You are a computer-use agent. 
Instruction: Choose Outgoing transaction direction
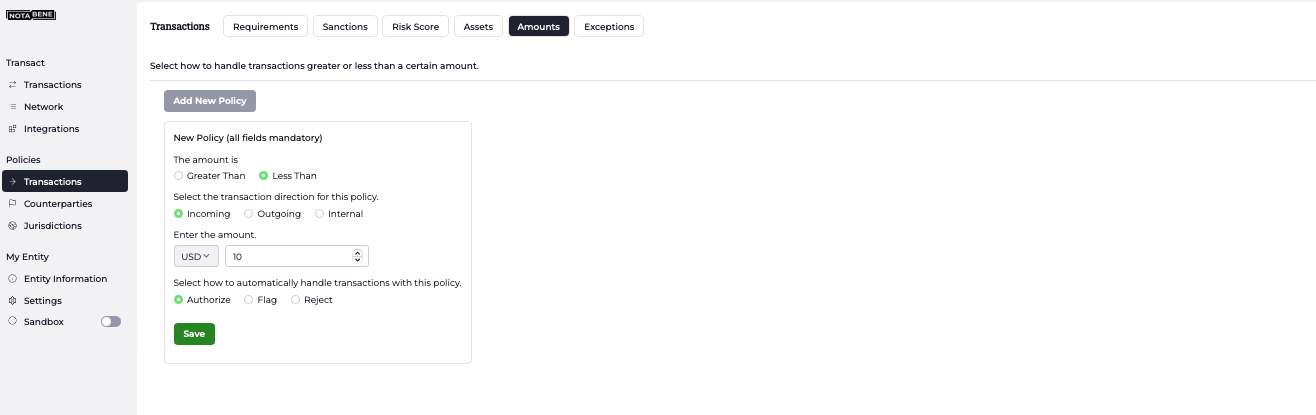pyautogui.click(x=249, y=214)
